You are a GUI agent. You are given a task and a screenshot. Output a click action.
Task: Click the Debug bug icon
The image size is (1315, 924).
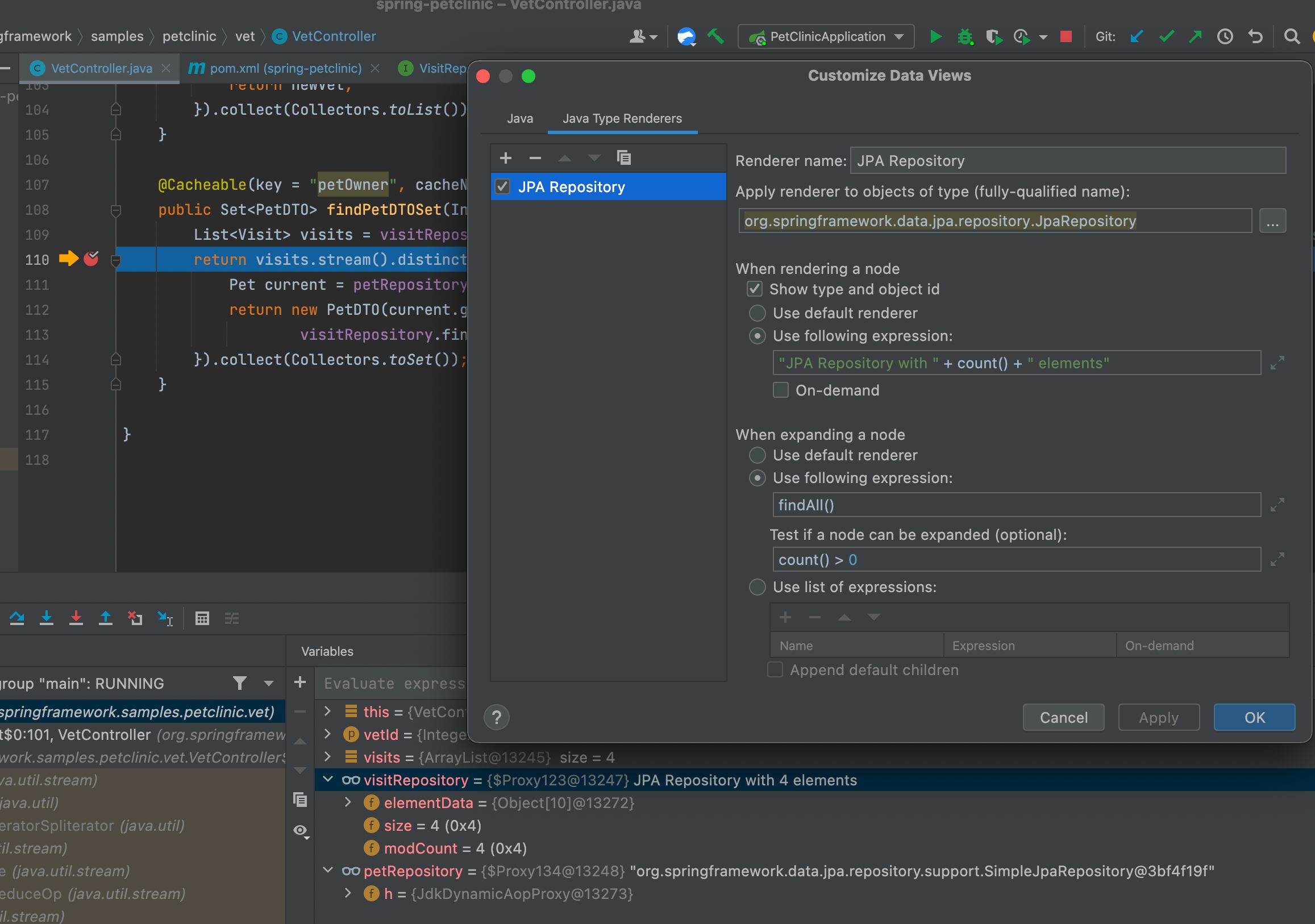(x=964, y=37)
